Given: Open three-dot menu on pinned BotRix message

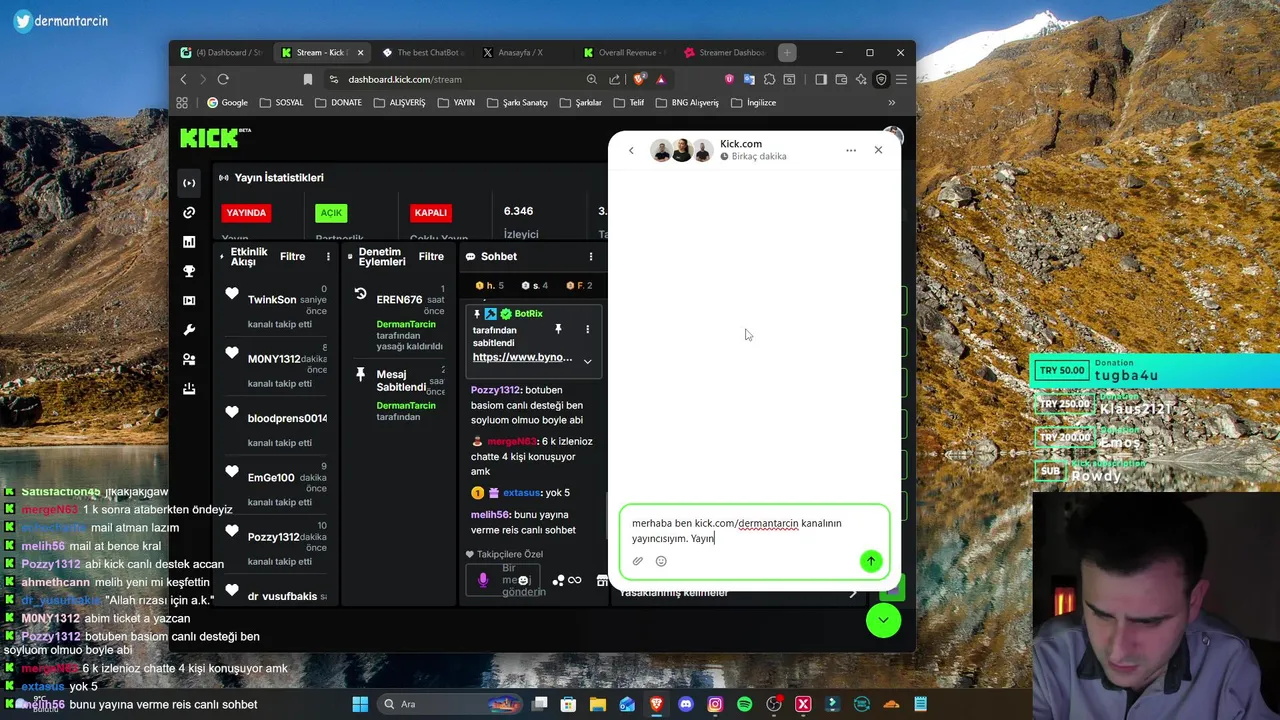Looking at the screenshot, I should point(587,329).
